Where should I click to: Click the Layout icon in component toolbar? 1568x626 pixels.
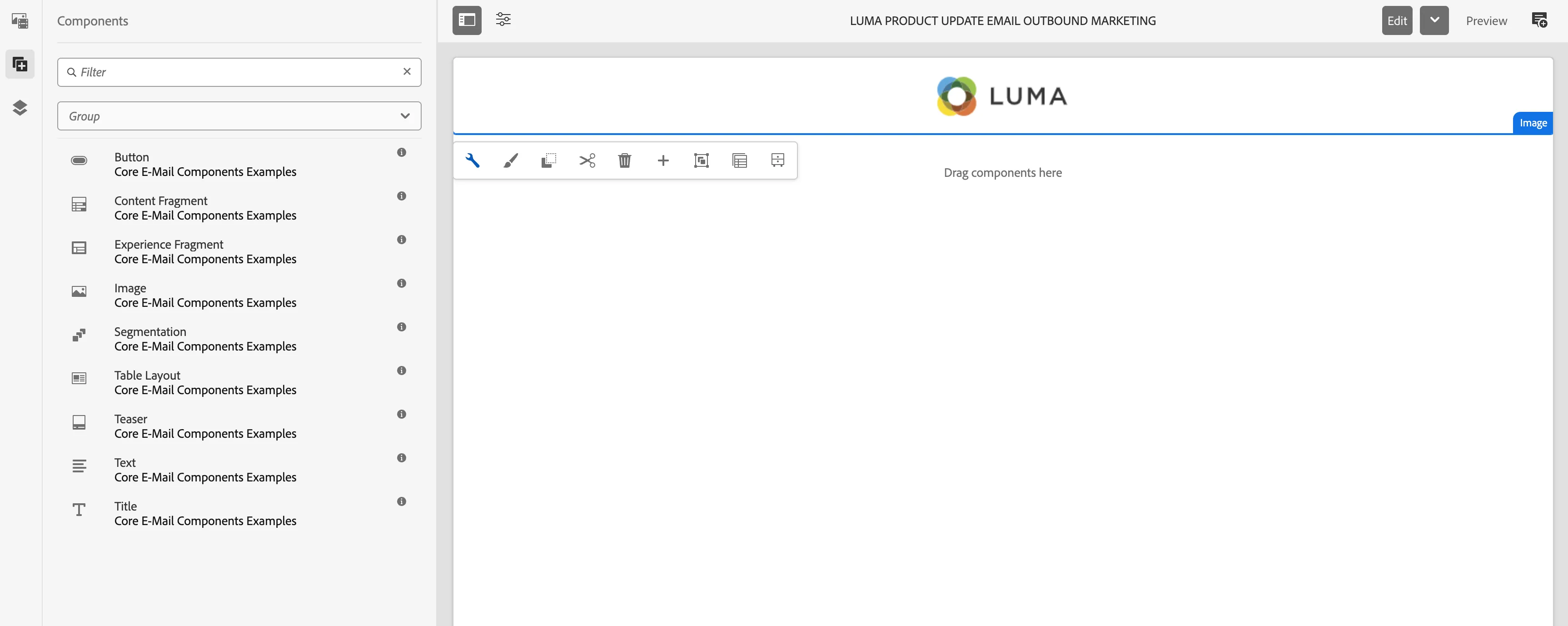[x=777, y=160]
